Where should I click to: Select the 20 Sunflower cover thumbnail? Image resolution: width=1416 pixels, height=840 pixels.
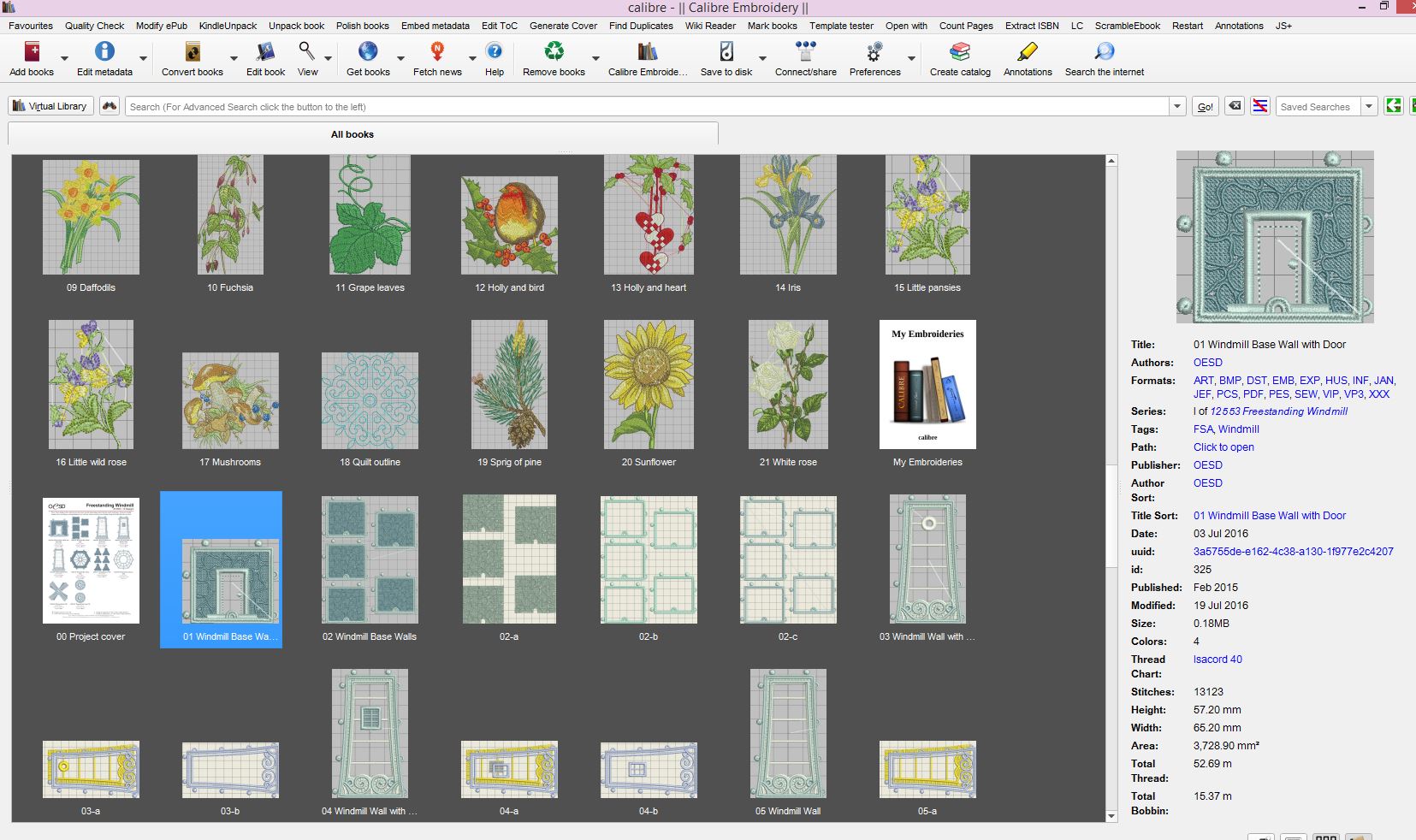coord(649,385)
